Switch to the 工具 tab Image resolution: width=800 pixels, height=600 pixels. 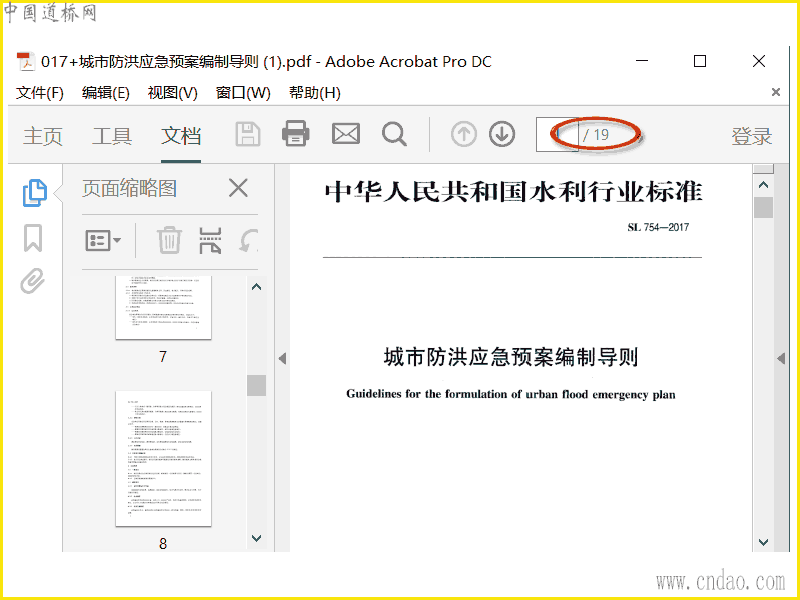pos(112,136)
